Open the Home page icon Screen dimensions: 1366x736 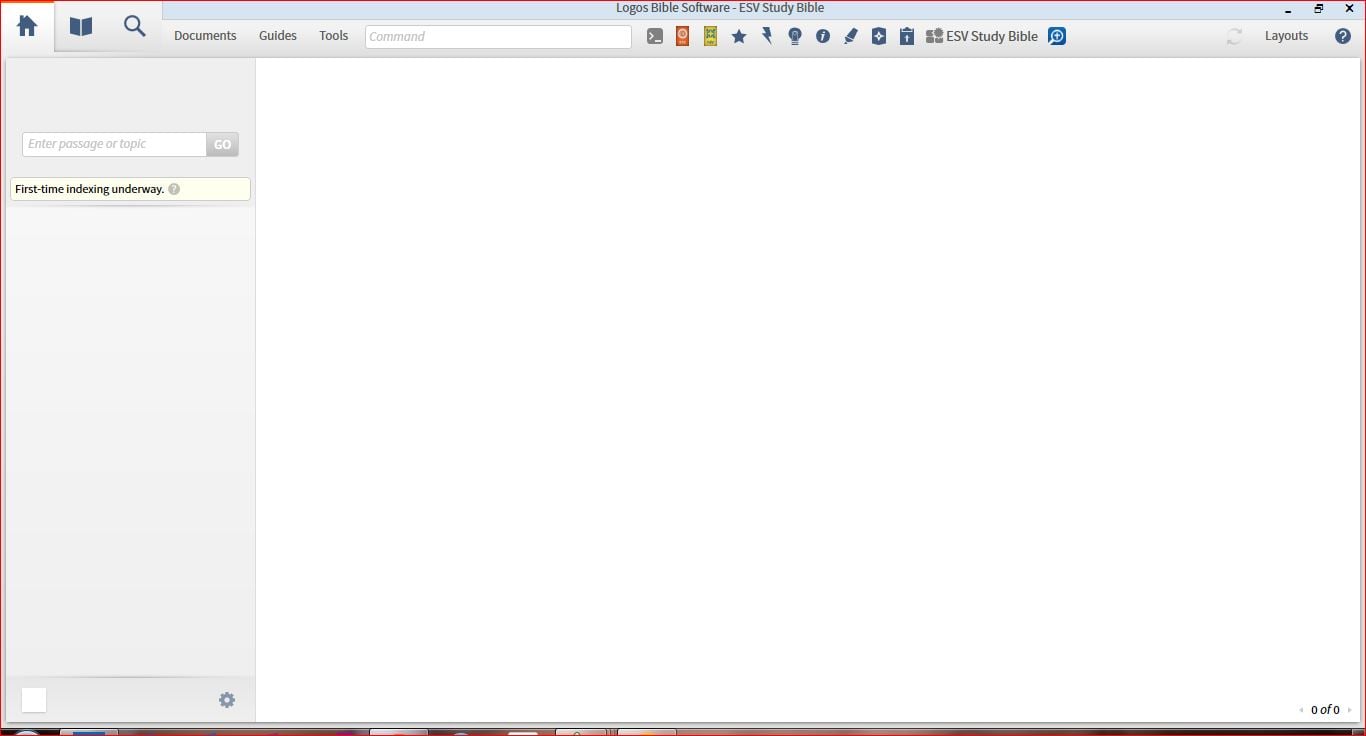tap(27, 27)
